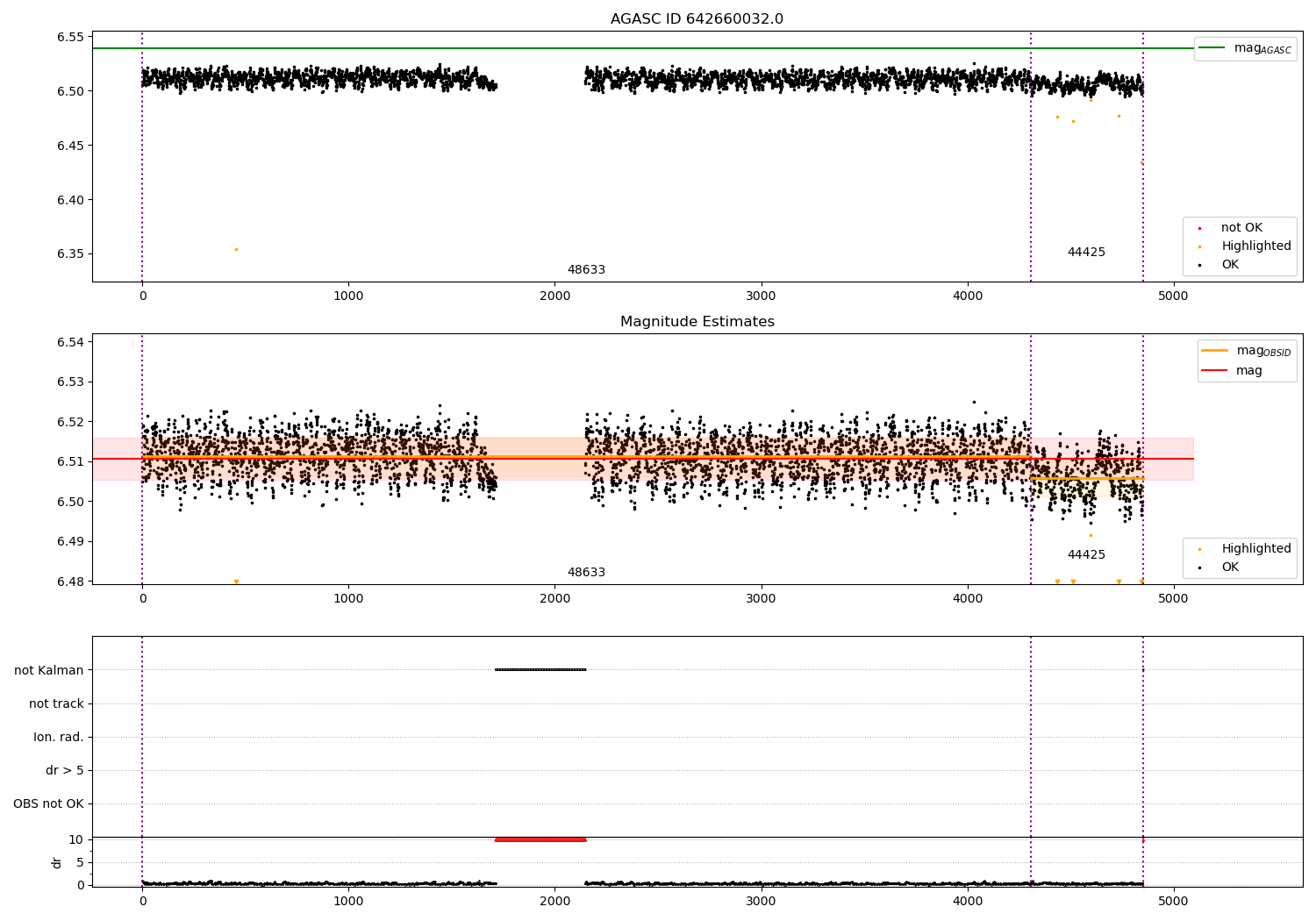This screenshot has height=921, width=1316.
Task: Click the '6.45' y-axis tick label
Action: [x=70, y=146]
